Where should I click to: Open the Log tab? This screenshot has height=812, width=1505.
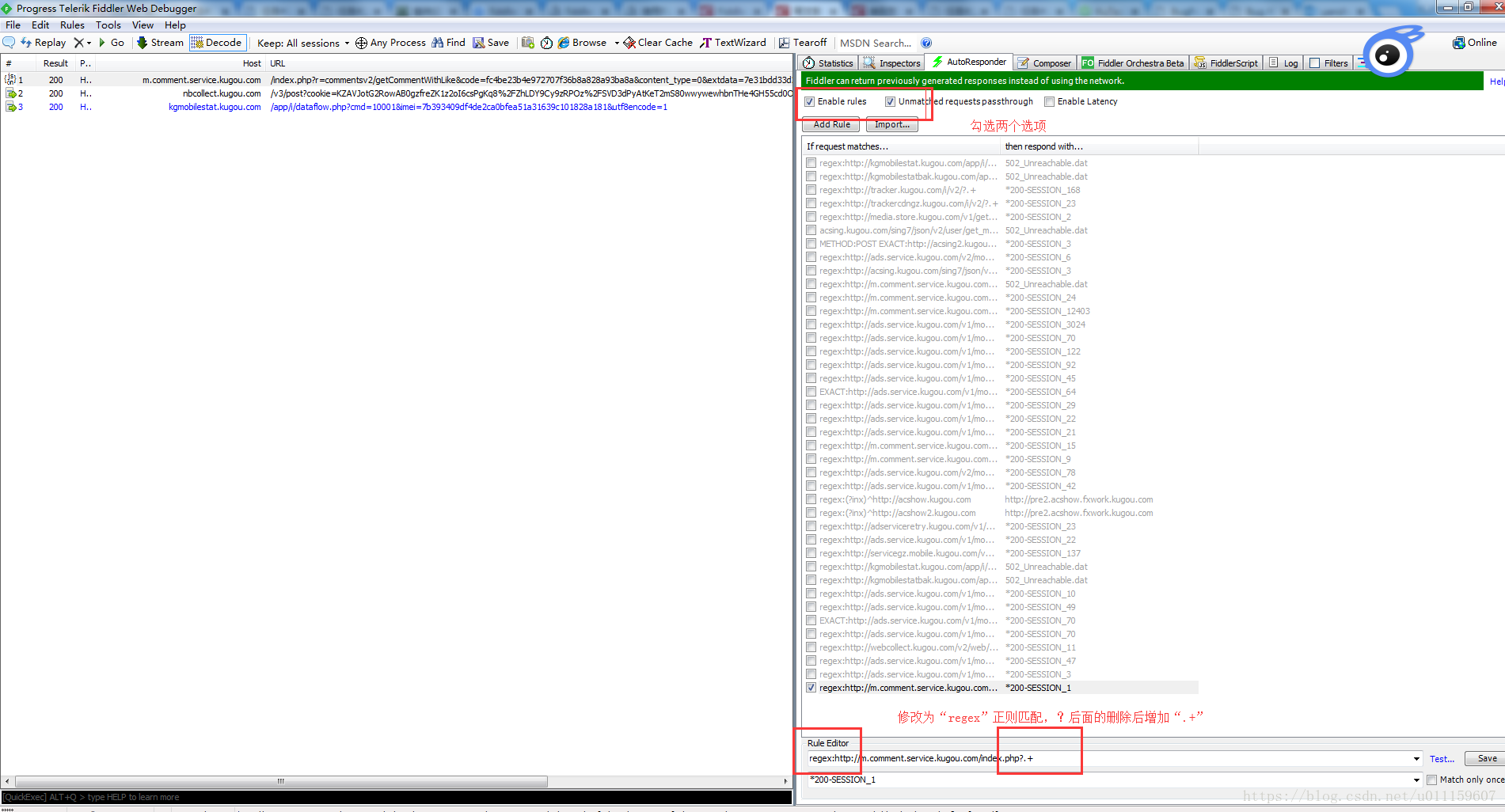(1283, 63)
